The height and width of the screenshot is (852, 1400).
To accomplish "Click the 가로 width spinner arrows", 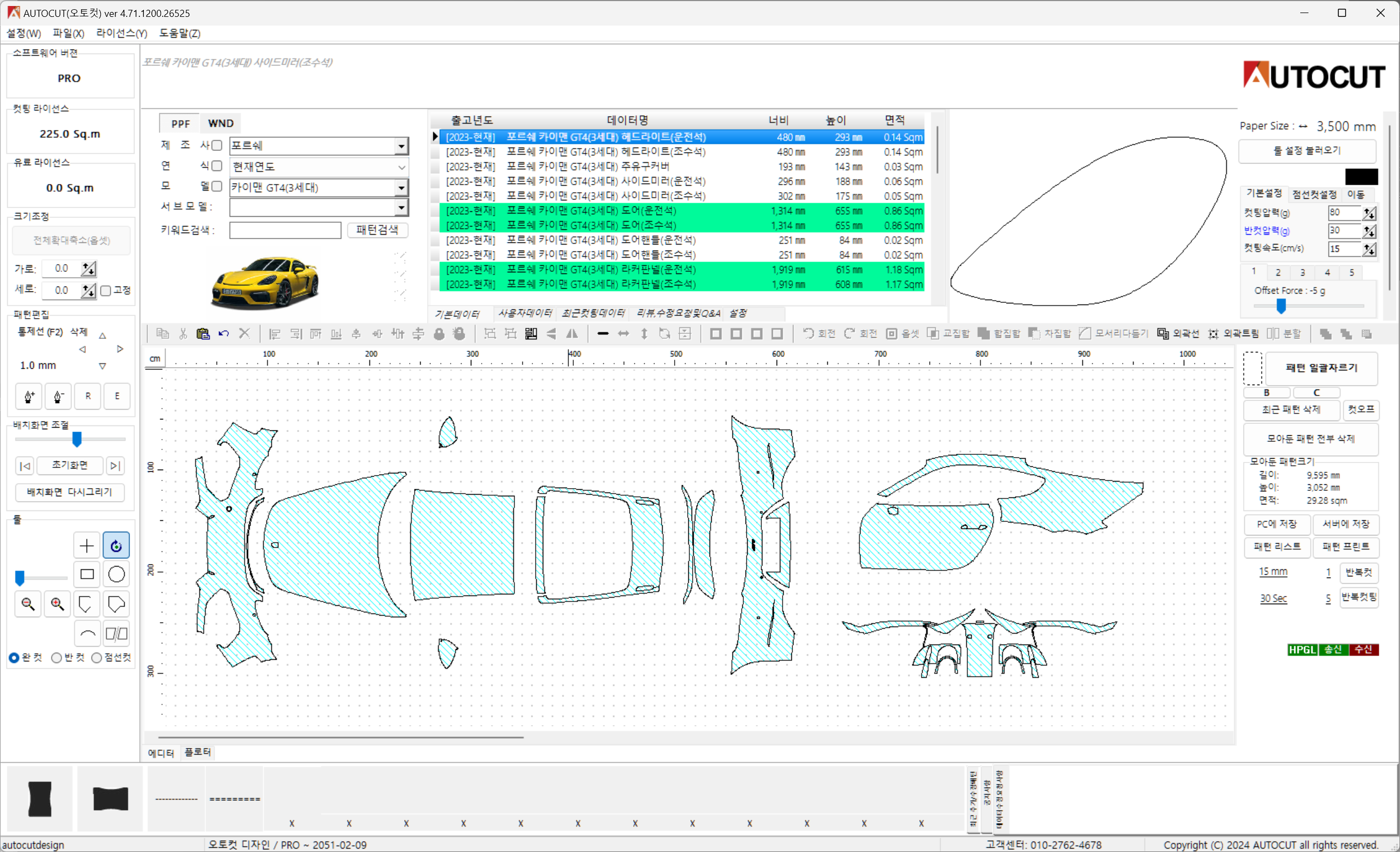I will pyautogui.click(x=89, y=268).
